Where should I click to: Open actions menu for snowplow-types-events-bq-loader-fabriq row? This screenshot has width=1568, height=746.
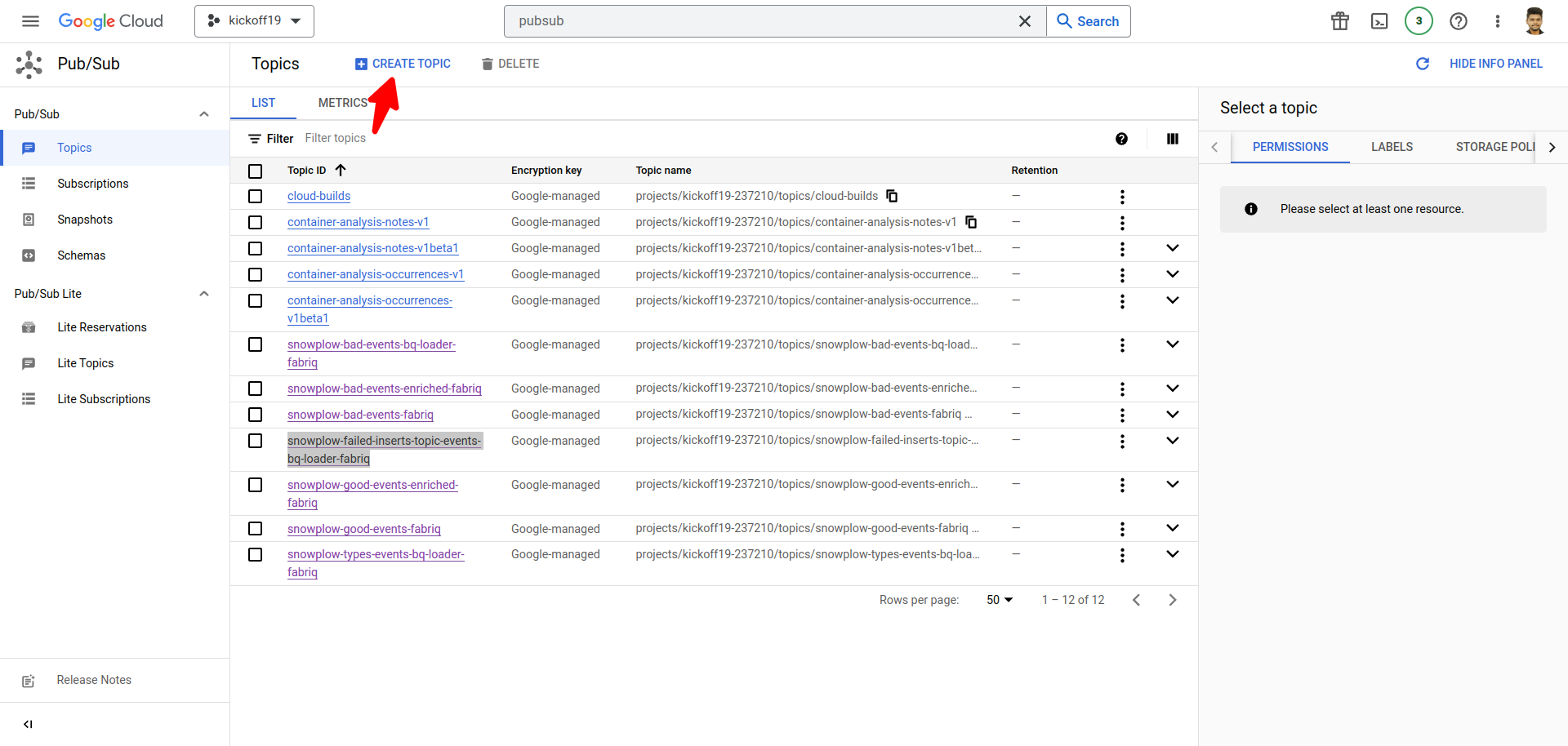[1122, 556]
